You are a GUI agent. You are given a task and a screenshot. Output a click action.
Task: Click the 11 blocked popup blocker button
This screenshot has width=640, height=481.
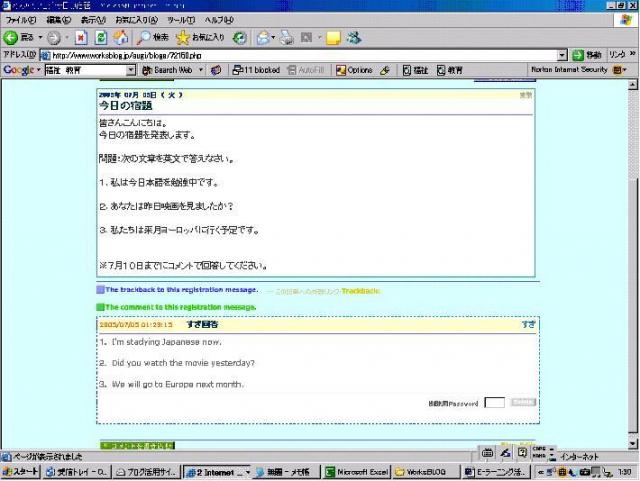pyautogui.click(x=255, y=70)
